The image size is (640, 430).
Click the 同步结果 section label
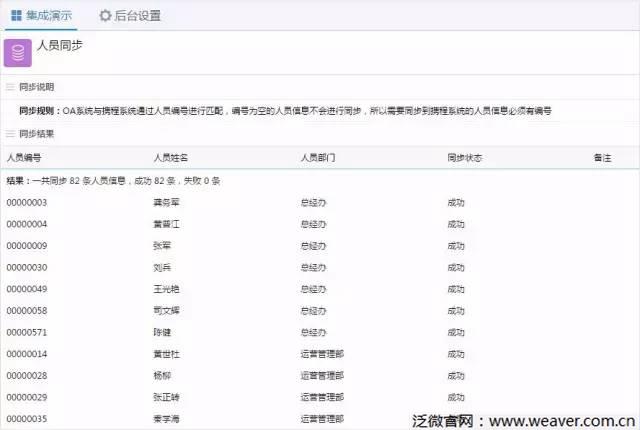pyautogui.click(x=37, y=134)
